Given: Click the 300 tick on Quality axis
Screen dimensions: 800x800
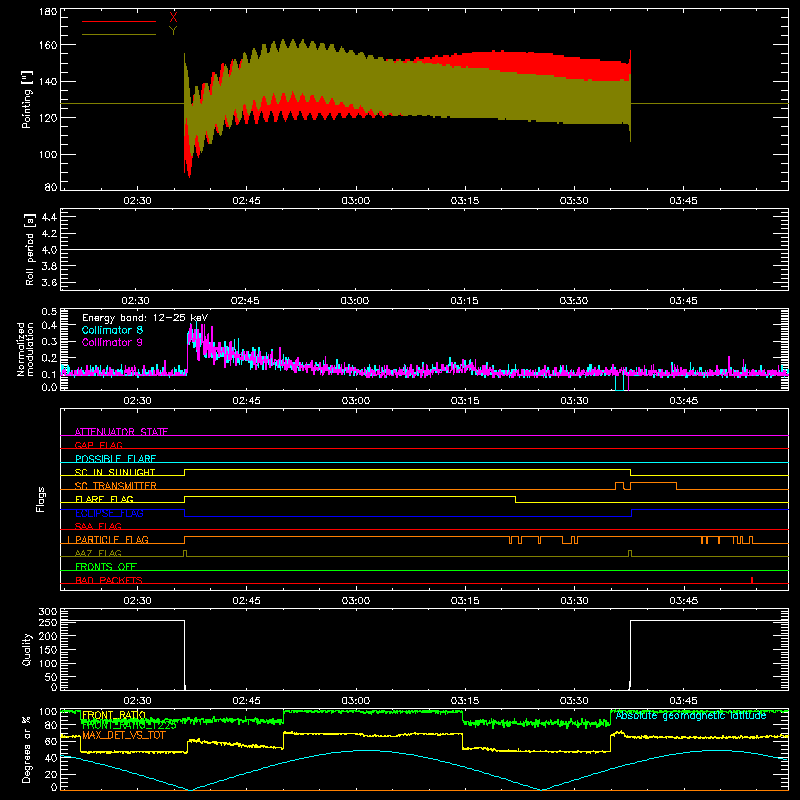Looking at the screenshot, I should (48, 612).
